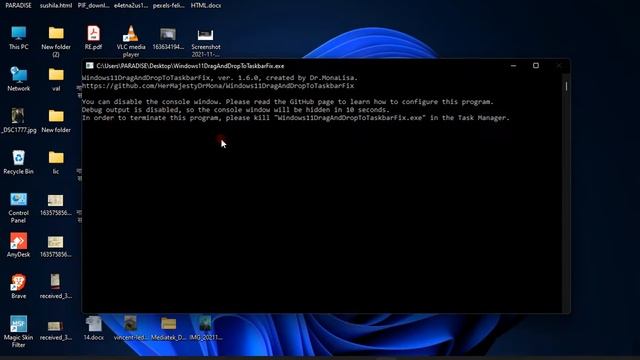This screenshot has width=640, height=360.
Task: Select the PARADISE label at the desktop top
Action: (18, 5)
